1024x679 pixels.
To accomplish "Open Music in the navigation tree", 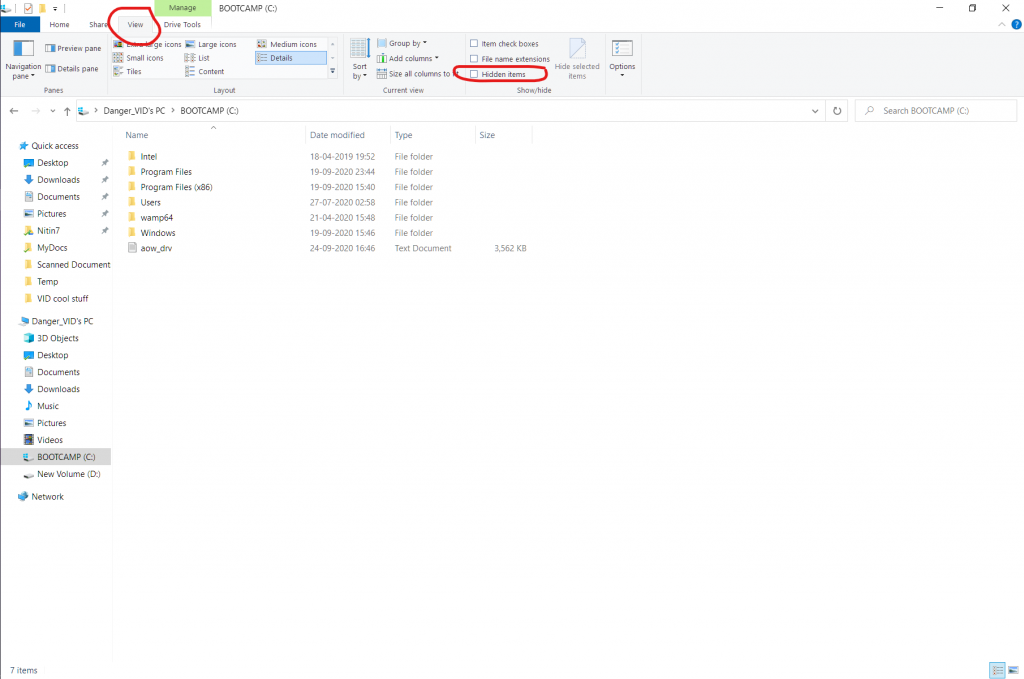I will coord(48,406).
